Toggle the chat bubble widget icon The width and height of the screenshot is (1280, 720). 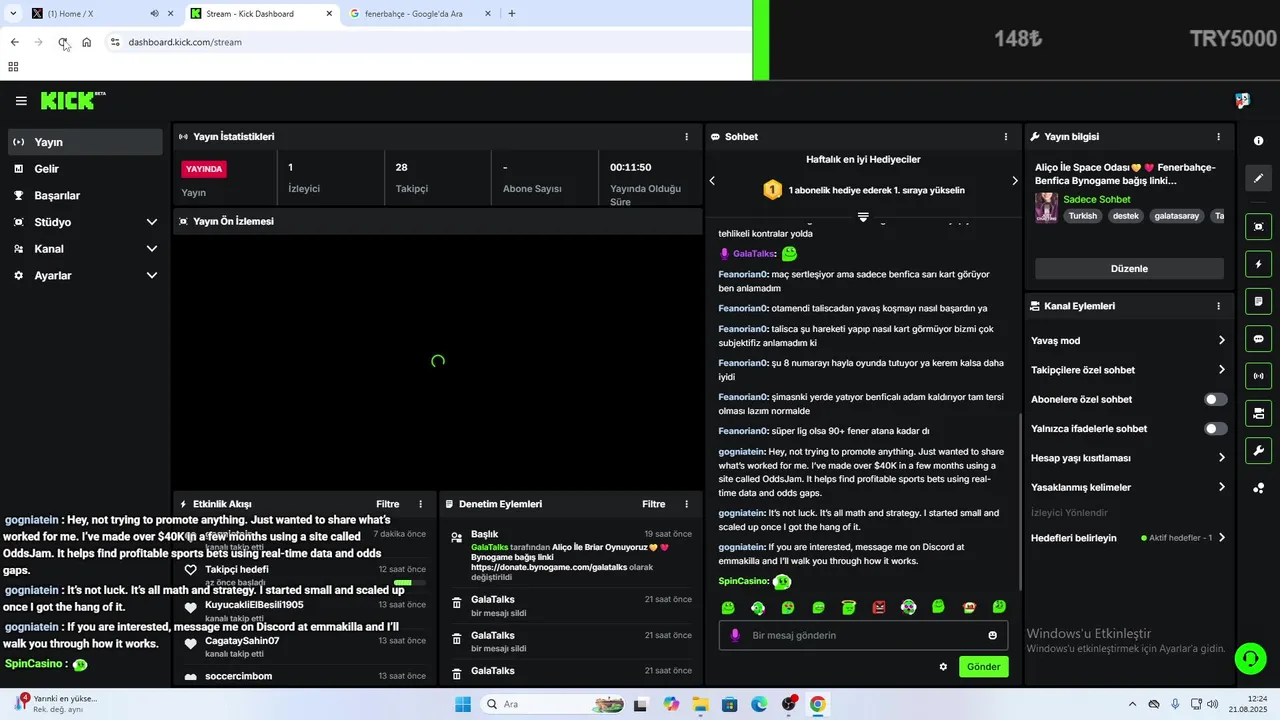1258,339
